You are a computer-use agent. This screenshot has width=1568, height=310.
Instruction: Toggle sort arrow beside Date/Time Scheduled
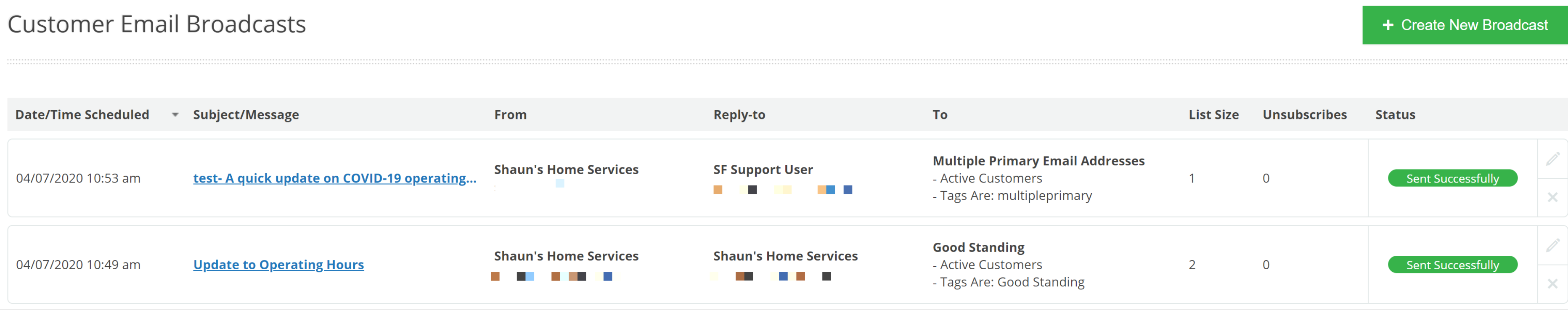pos(175,114)
